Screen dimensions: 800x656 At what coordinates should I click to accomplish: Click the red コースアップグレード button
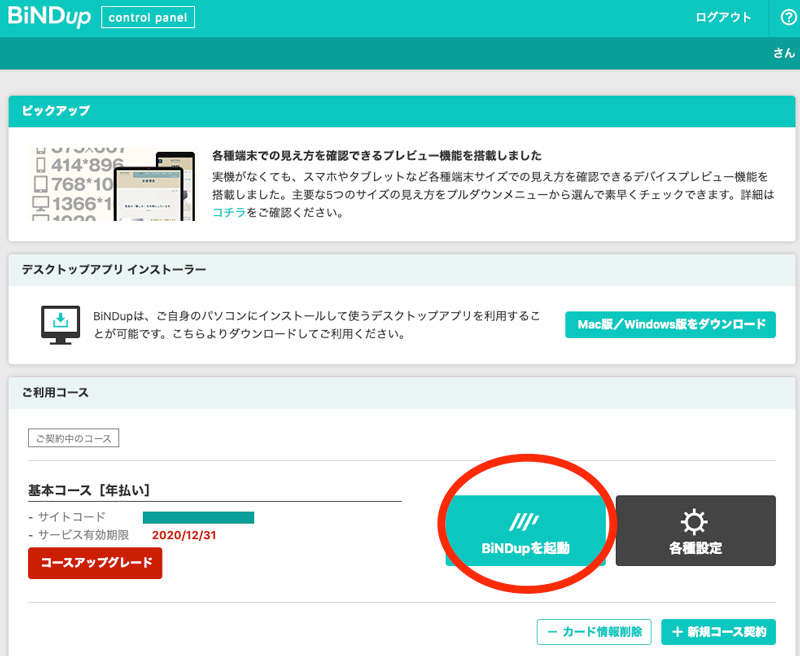pyautogui.click(x=95, y=563)
